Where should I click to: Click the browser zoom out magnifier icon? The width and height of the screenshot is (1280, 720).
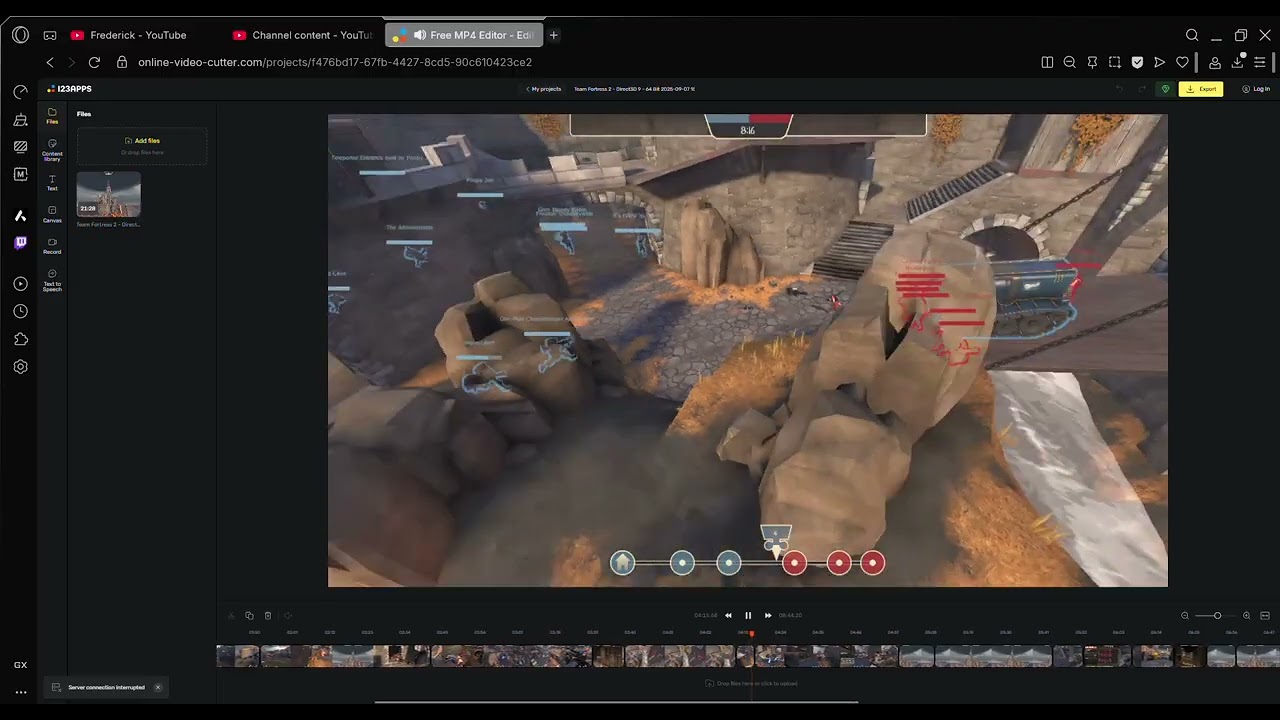click(x=1069, y=62)
